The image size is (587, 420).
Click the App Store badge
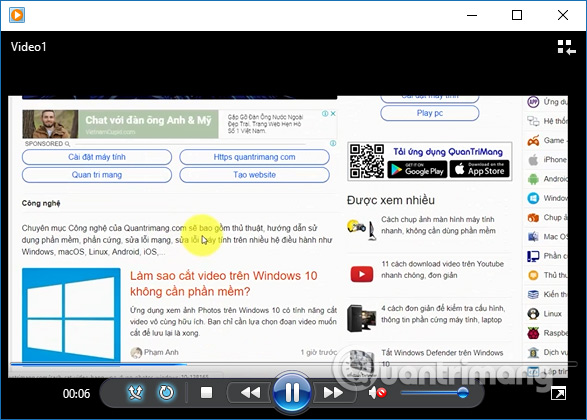point(480,170)
